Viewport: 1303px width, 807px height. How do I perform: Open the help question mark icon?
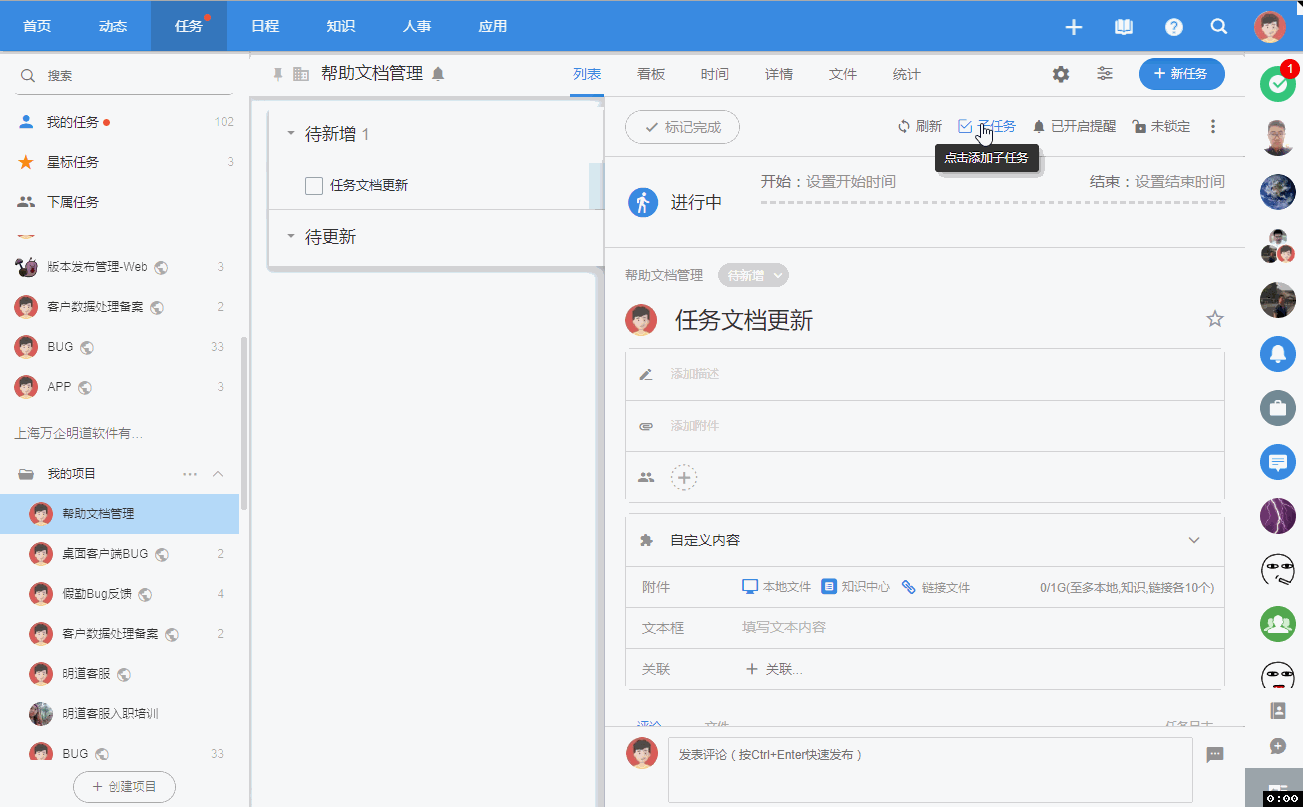1174,27
